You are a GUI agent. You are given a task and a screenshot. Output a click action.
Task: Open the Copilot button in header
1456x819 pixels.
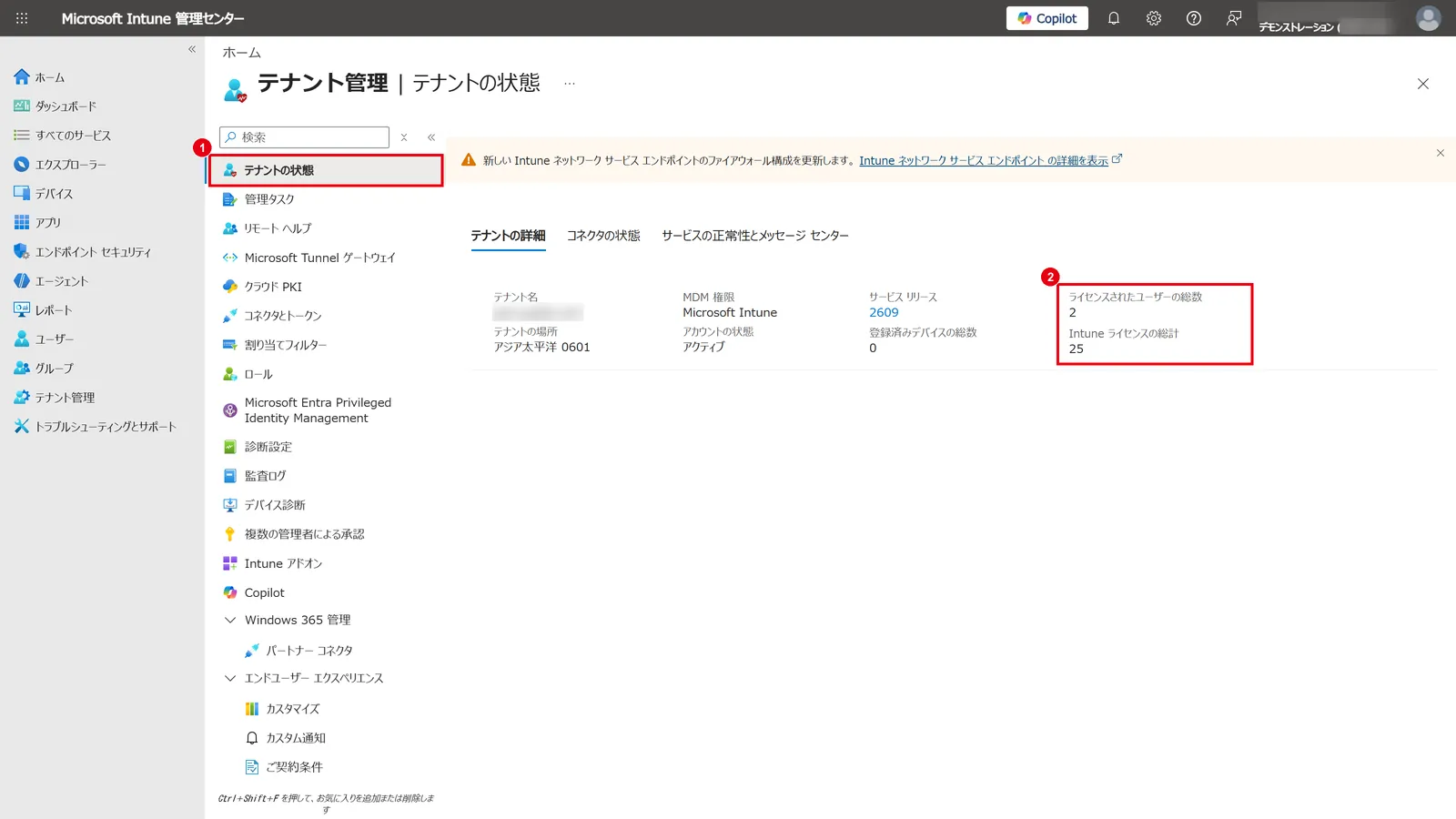[x=1046, y=18]
